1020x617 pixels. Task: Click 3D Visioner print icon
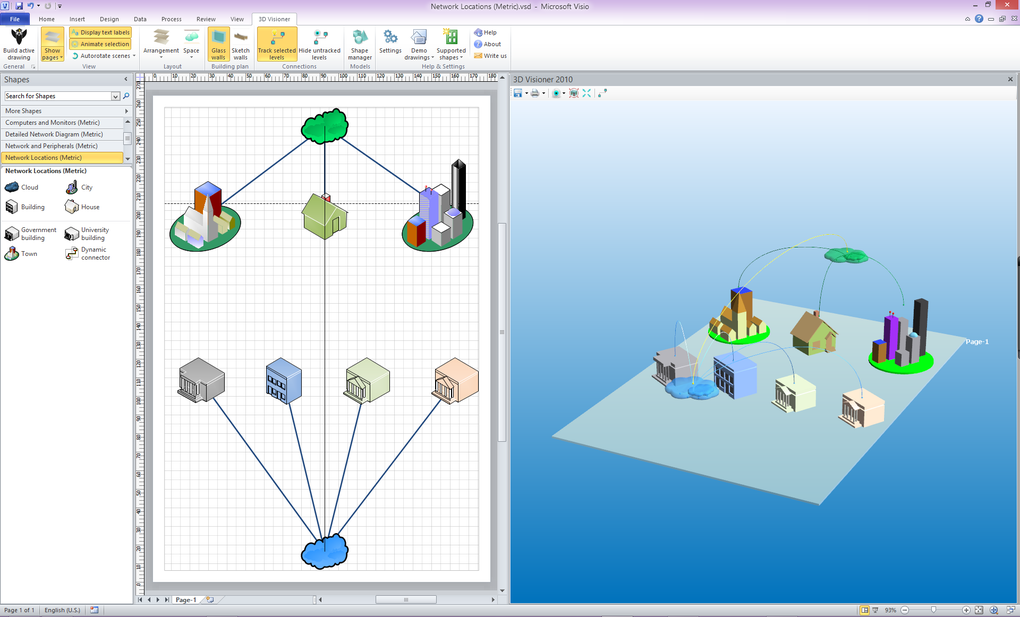tap(535, 93)
